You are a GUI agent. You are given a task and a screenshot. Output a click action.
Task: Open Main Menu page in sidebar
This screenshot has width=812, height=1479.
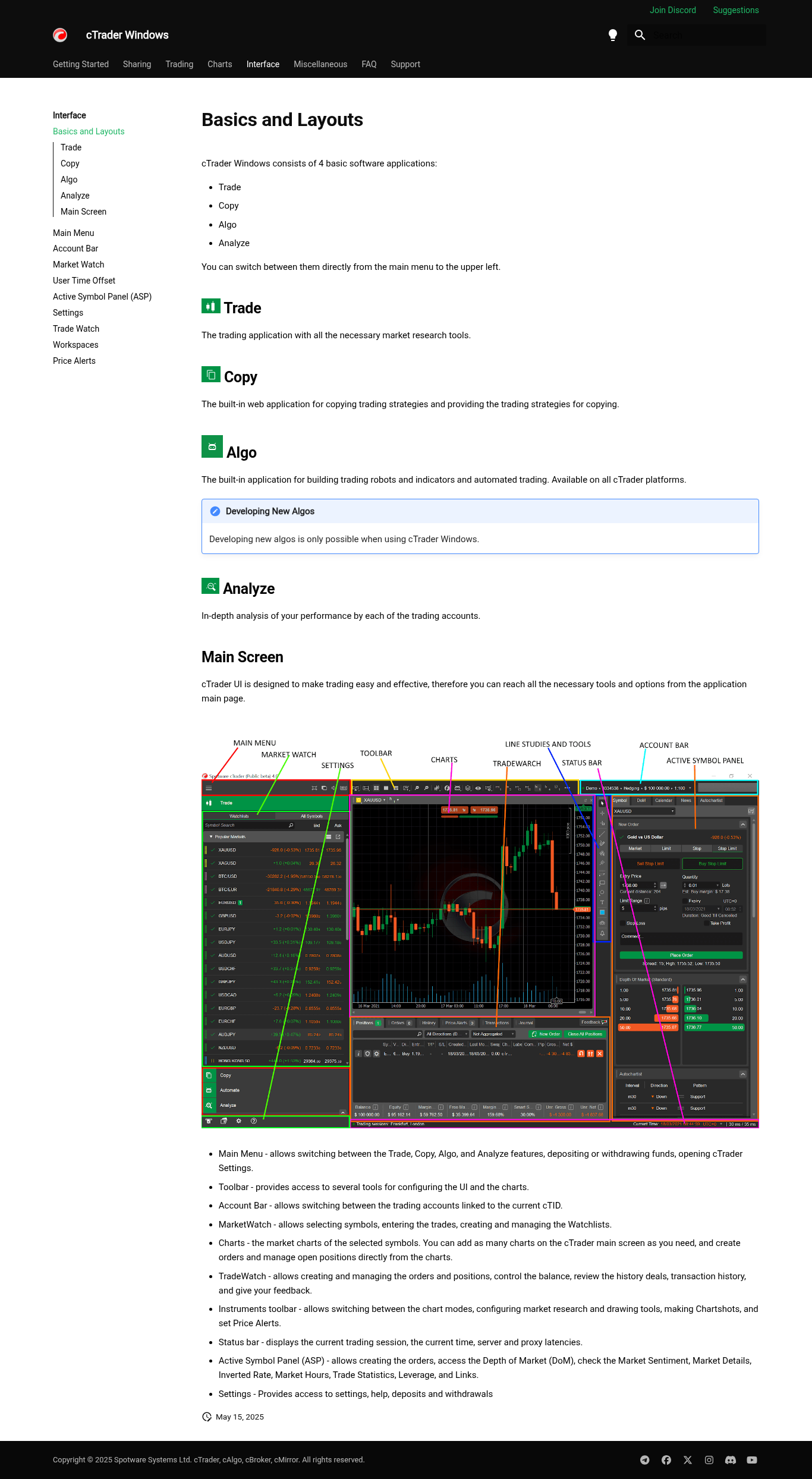[x=74, y=233]
